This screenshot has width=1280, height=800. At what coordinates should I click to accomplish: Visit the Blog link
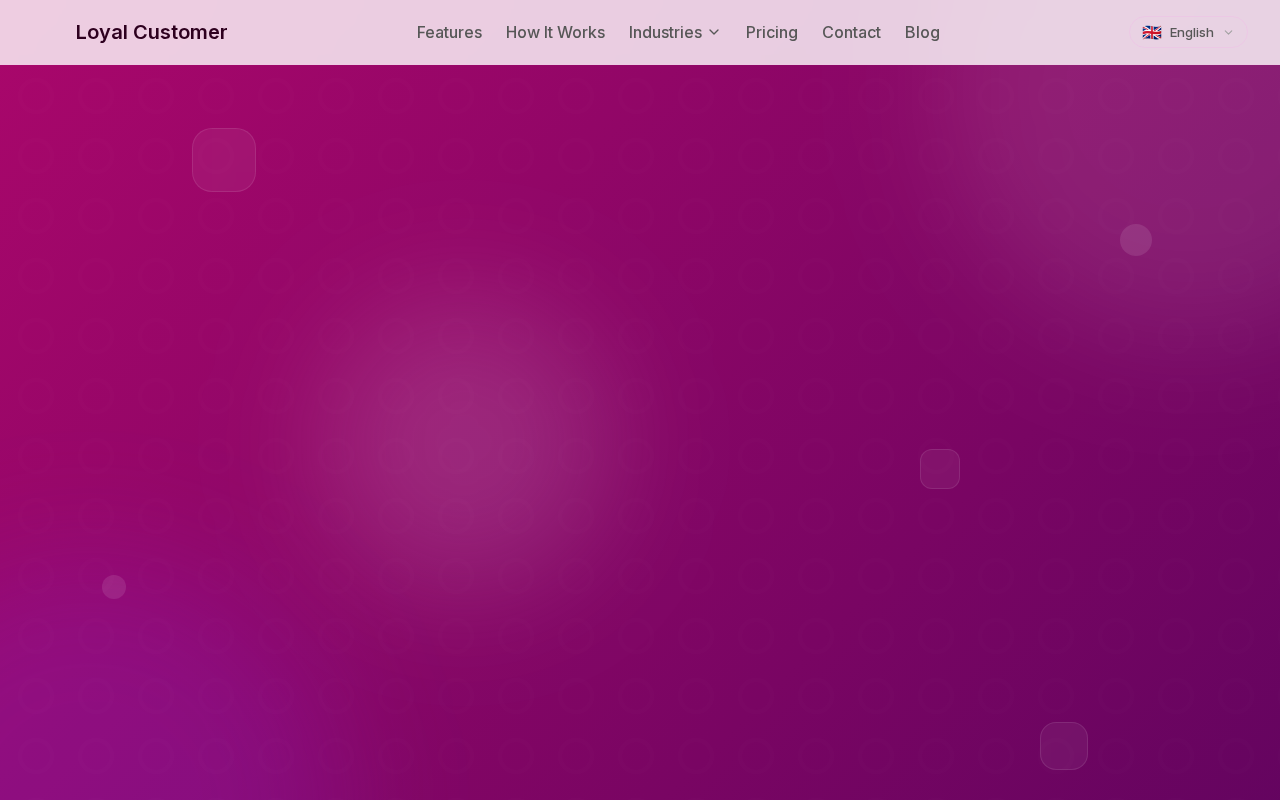click(922, 32)
